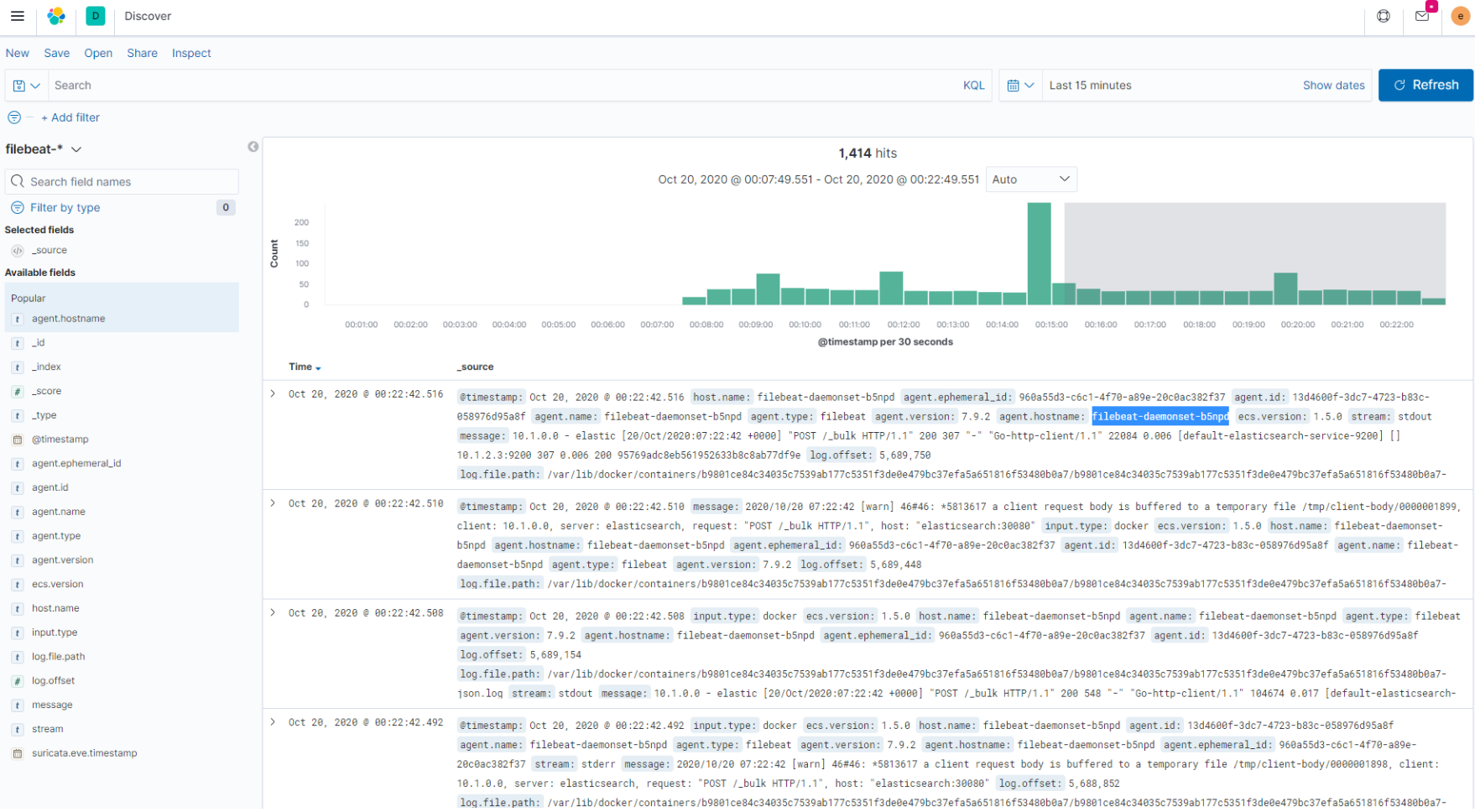Viewport: 1475px width, 812px height.
Task: Open the green D space avatar
Action: (x=96, y=15)
